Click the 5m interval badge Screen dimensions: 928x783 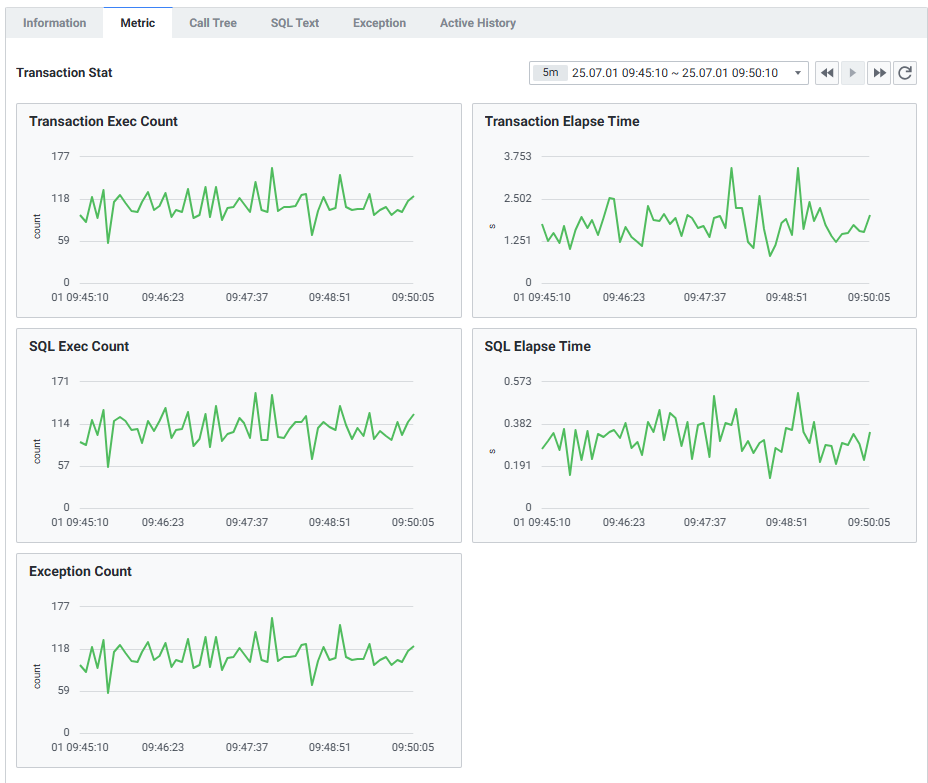[550, 73]
